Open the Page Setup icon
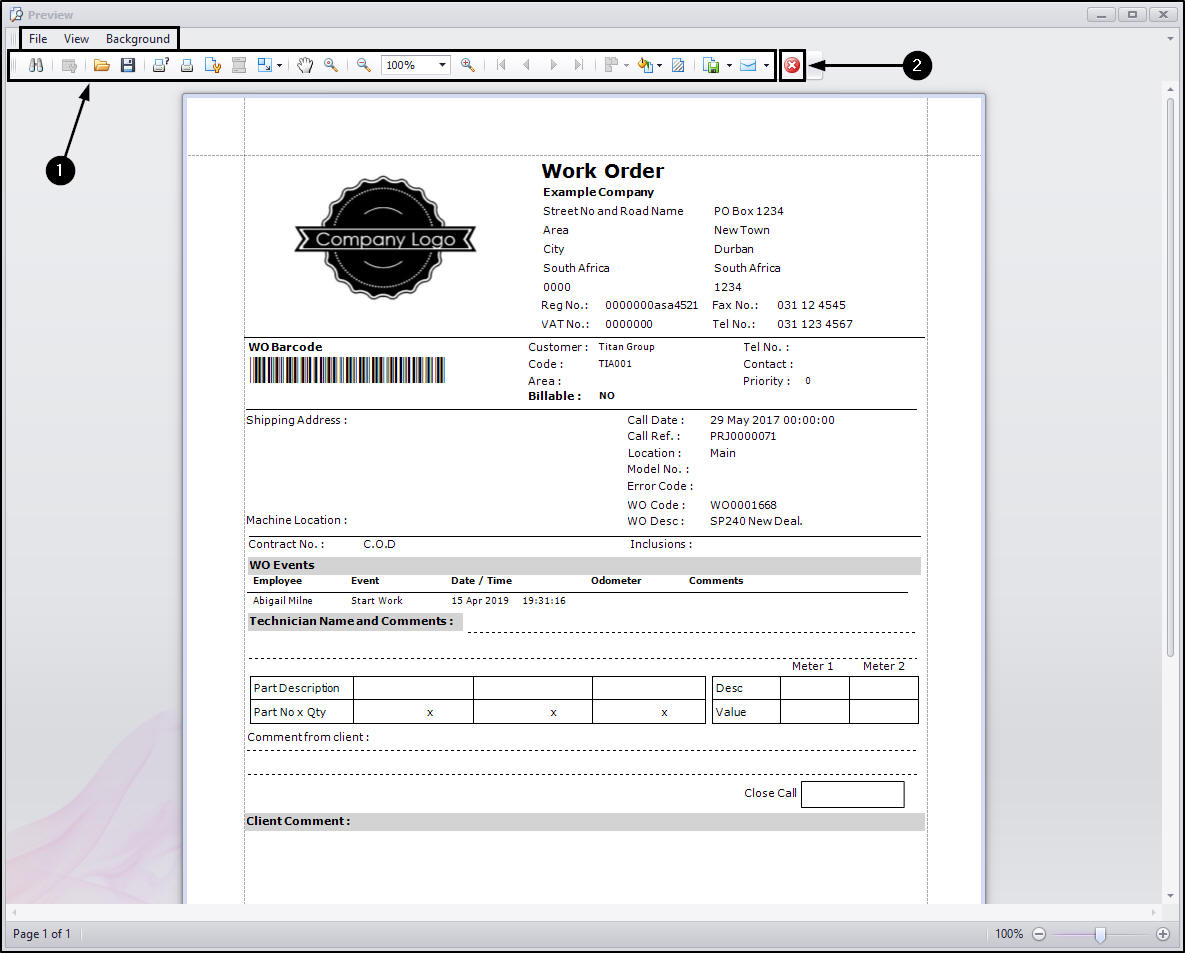 pyautogui.click(x=213, y=65)
